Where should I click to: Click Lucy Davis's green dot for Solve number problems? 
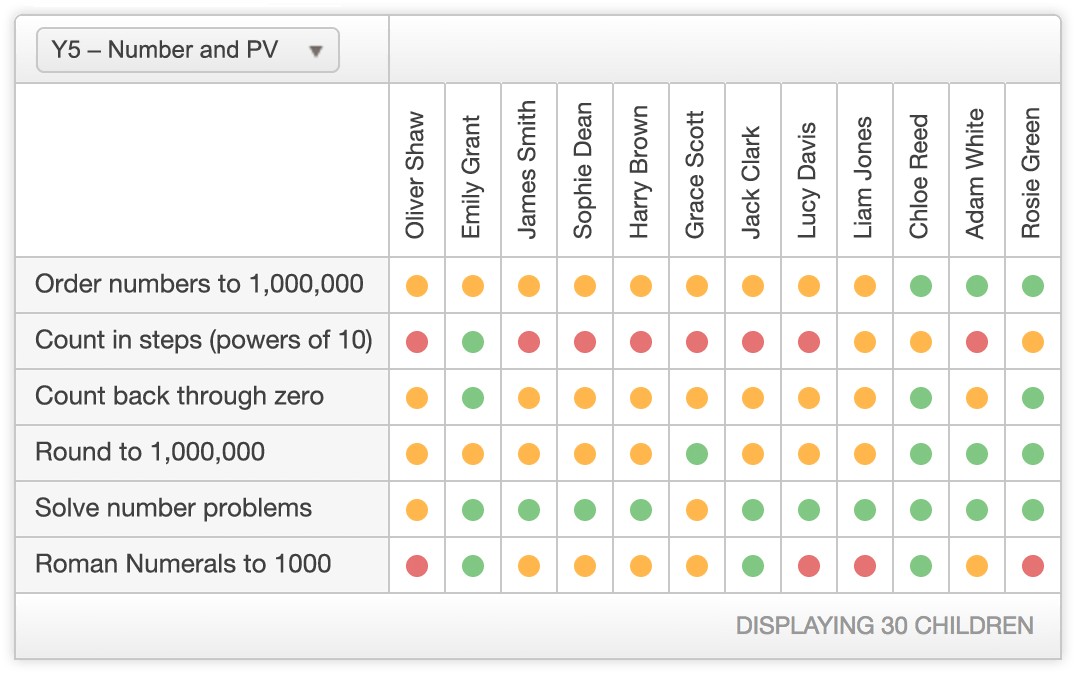coord(809,510)
